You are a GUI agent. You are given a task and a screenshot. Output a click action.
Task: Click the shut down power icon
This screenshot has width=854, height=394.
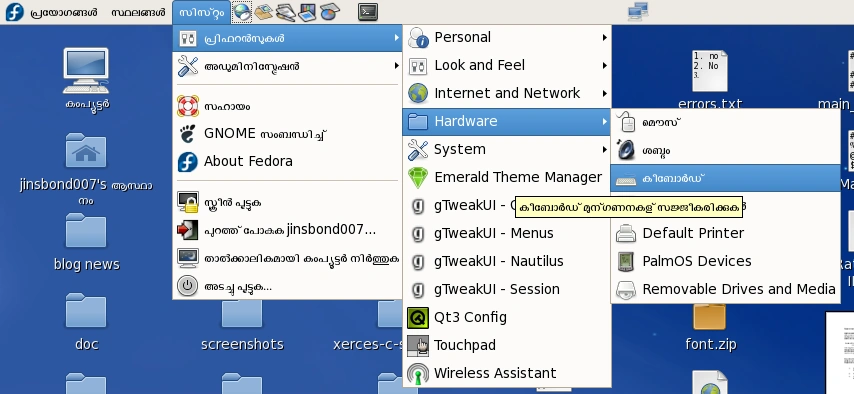[188, 286]
